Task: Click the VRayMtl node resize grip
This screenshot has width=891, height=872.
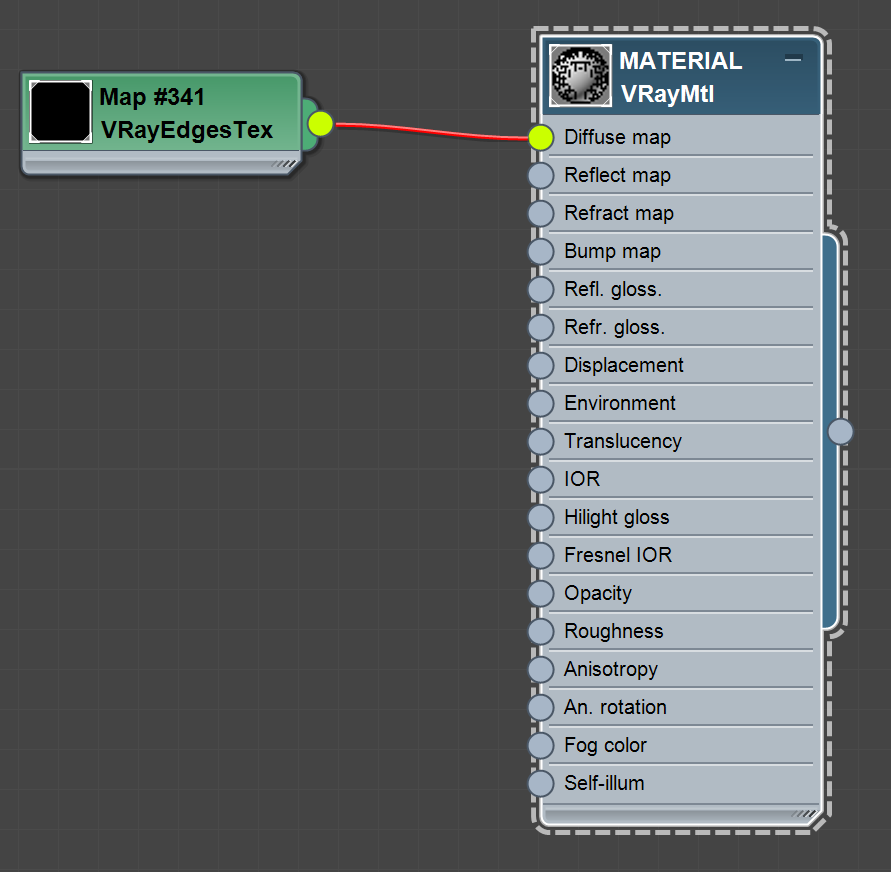Action: [x=804, y=814]
